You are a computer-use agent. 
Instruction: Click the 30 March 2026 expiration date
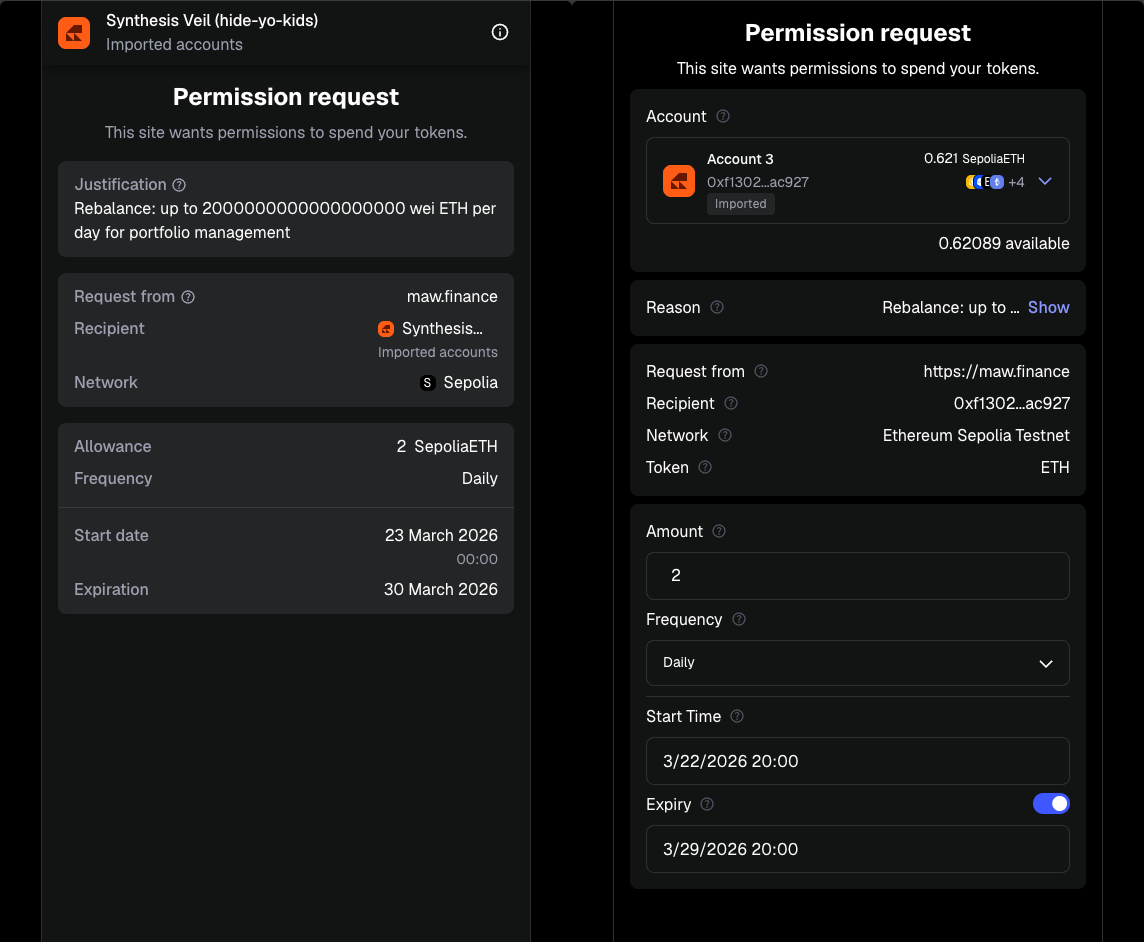tap(441, 590)
